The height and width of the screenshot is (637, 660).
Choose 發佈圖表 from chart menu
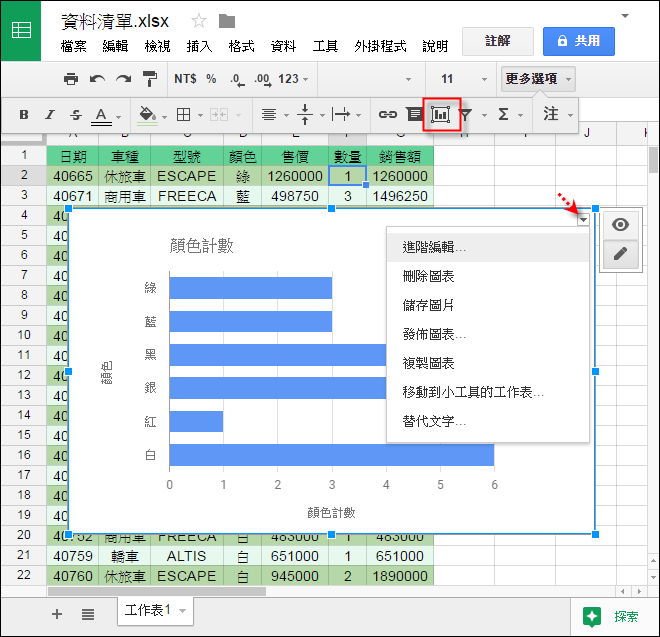click(487, 334)
